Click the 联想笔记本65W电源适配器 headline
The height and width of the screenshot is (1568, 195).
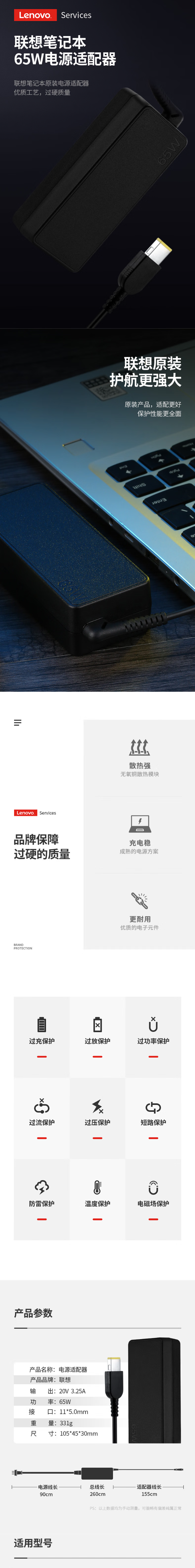pos(65,50)
